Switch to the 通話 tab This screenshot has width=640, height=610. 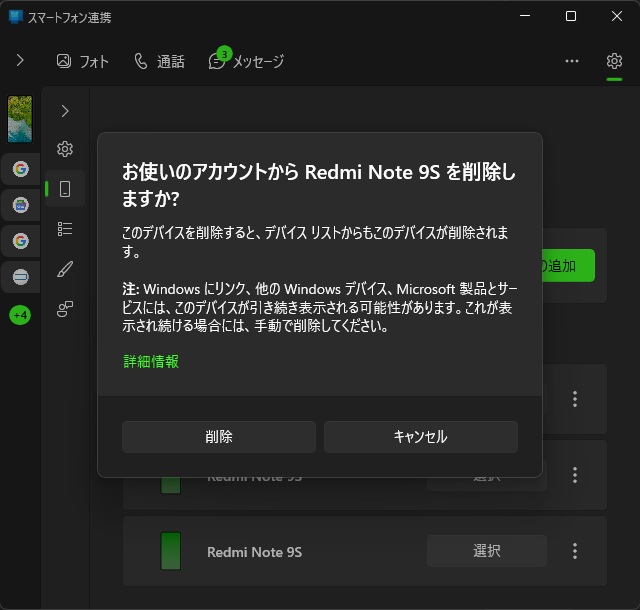pyautogui.click(x=160, y=61)
